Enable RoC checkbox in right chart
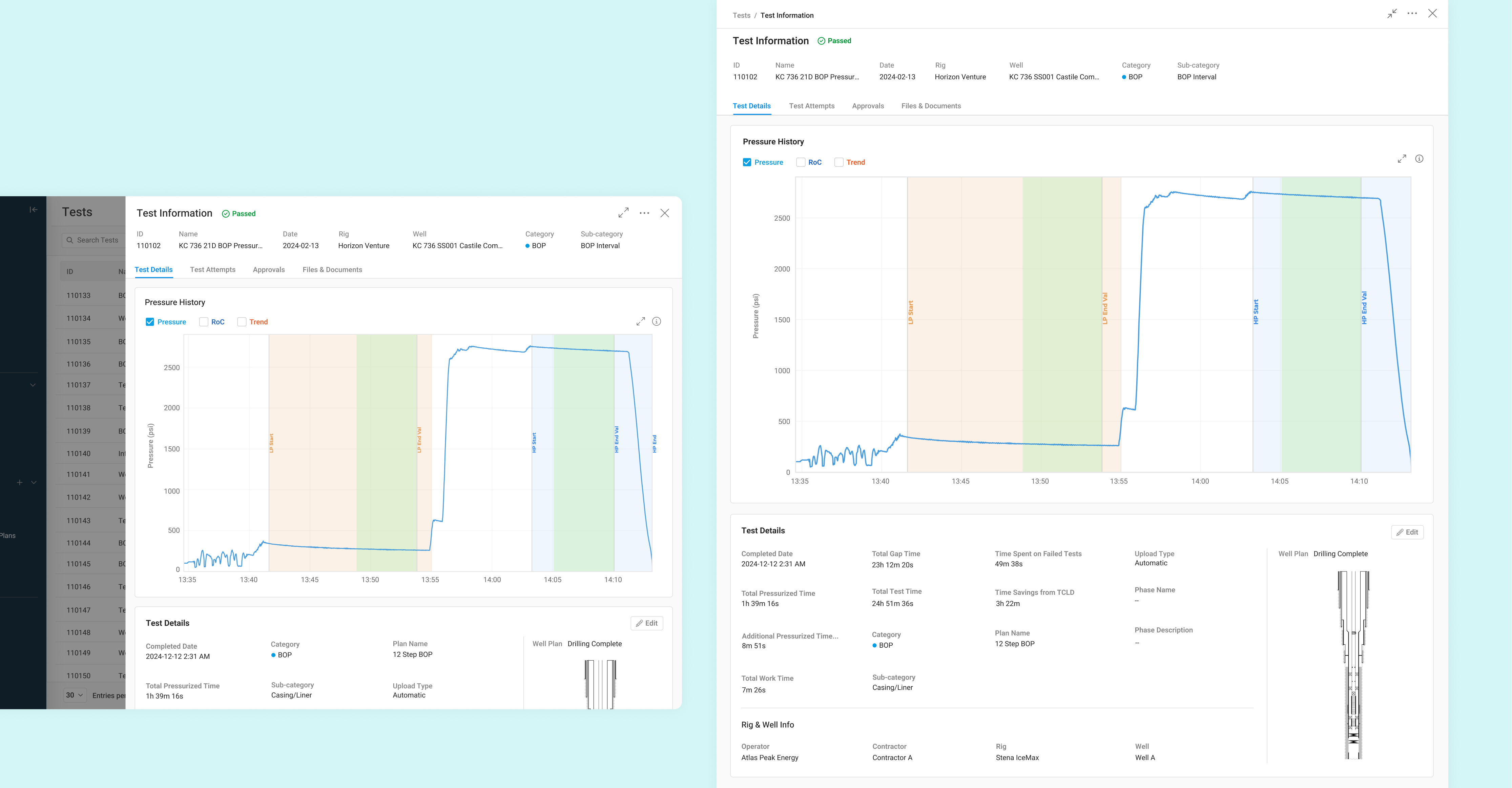The height and width of the screenshot is (788, 1512). pos(801,162)
